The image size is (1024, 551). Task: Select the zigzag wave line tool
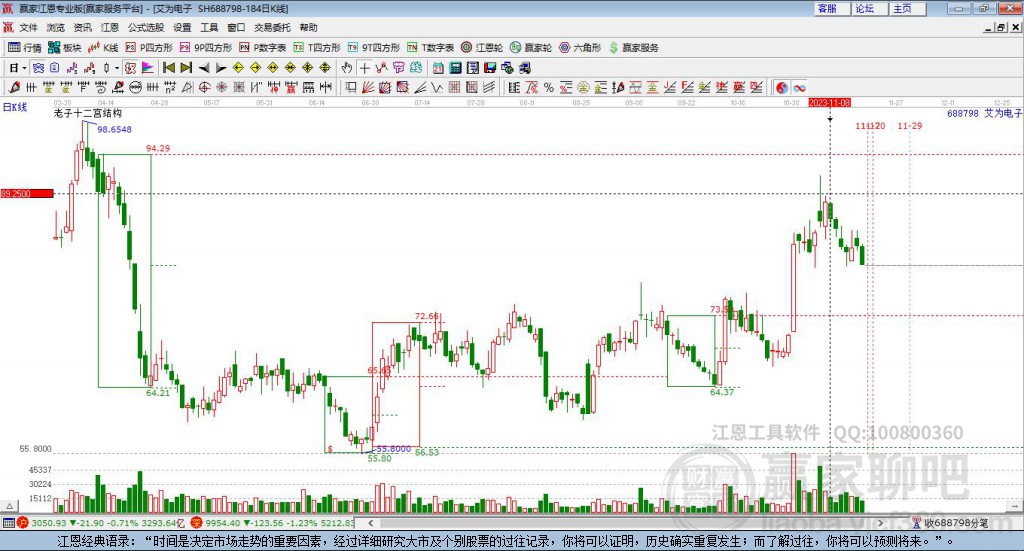[437, 87]
